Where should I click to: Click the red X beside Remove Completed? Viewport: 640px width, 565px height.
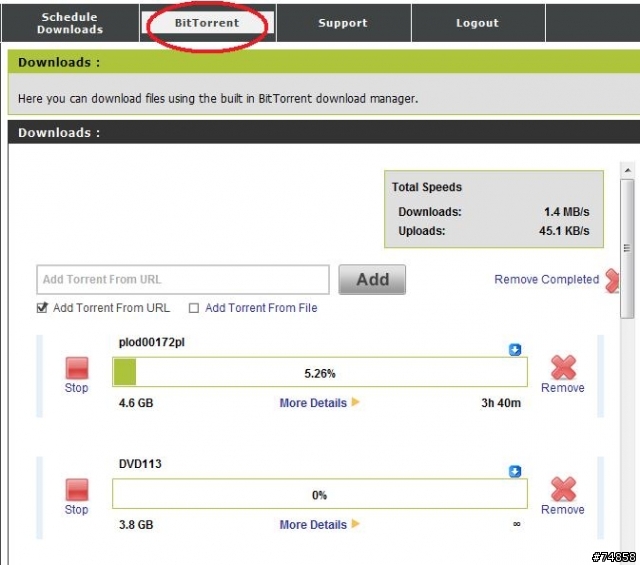(x=612, y=281)
